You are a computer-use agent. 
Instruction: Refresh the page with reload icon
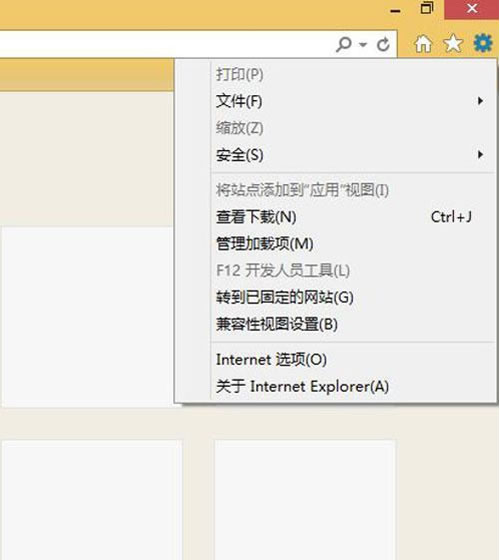pos(383,44)
